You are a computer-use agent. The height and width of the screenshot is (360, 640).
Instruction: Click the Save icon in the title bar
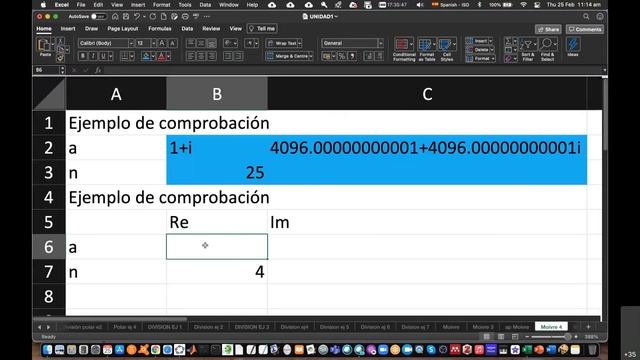click(126, 17)
